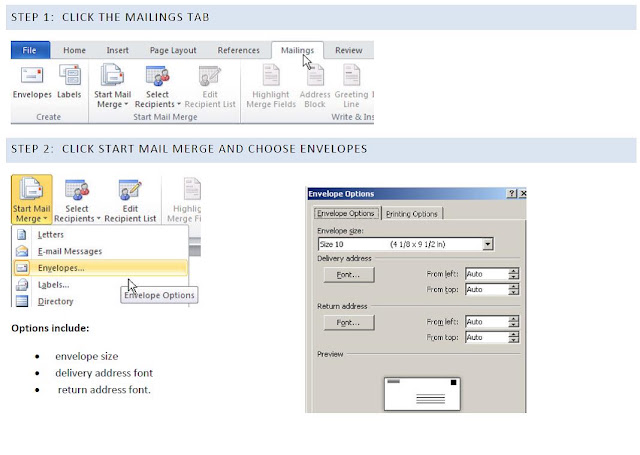Open Start Mail Merge in top ribbon
Image resolution: width=640 pixels, height=455 pixels.
click(x=112, y=86)
